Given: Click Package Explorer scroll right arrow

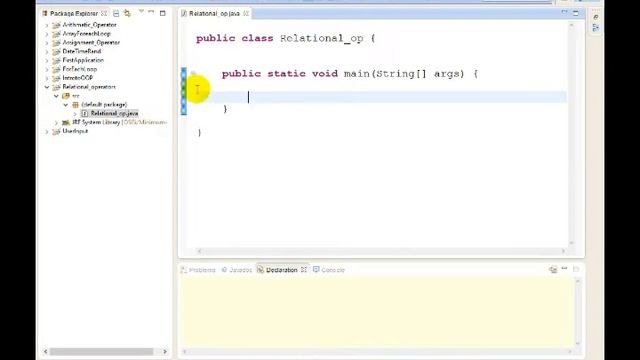Looking at the screenshot, I should pos(165,351).
